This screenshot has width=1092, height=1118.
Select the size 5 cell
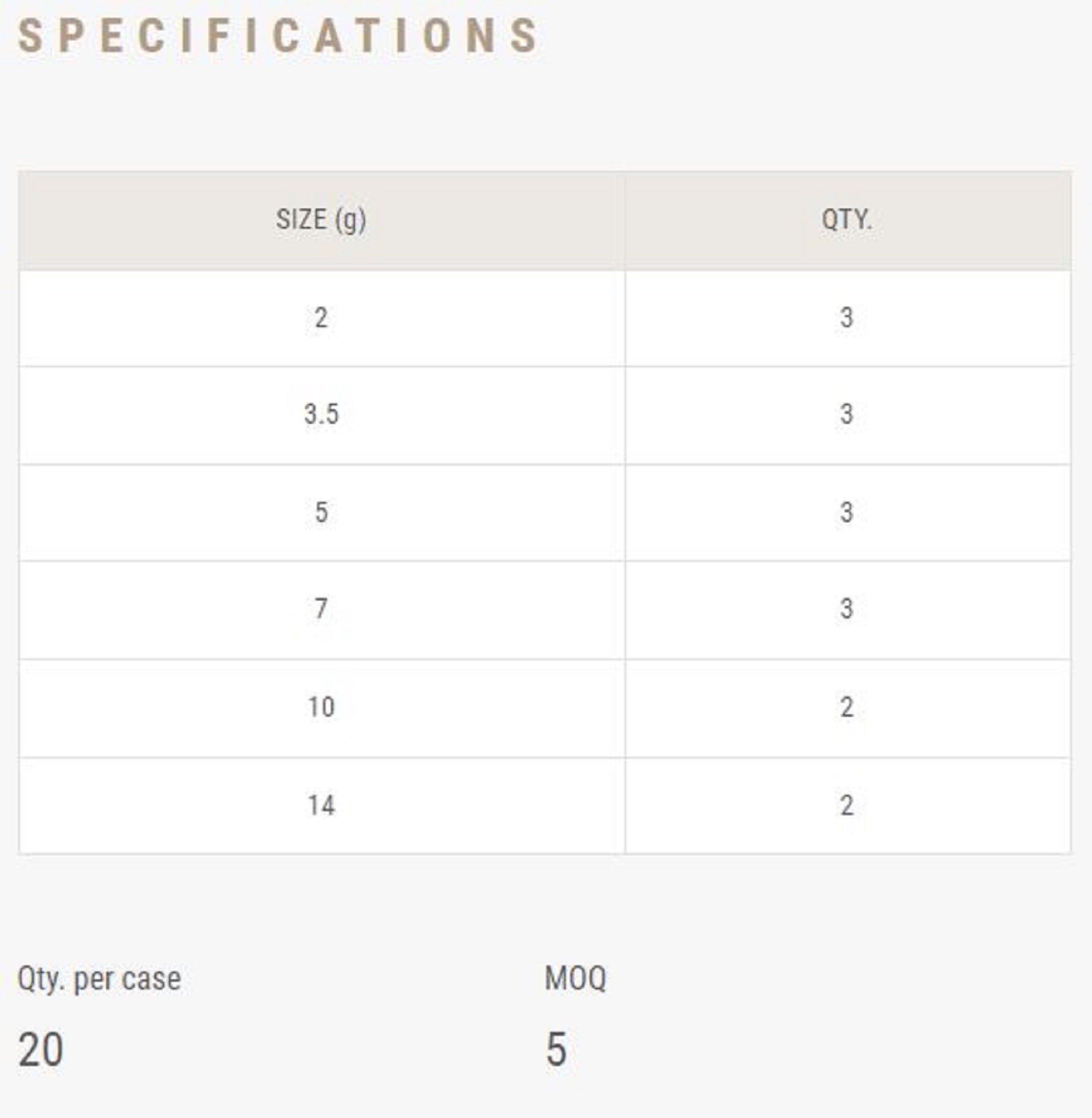click(x=321, y=513)
